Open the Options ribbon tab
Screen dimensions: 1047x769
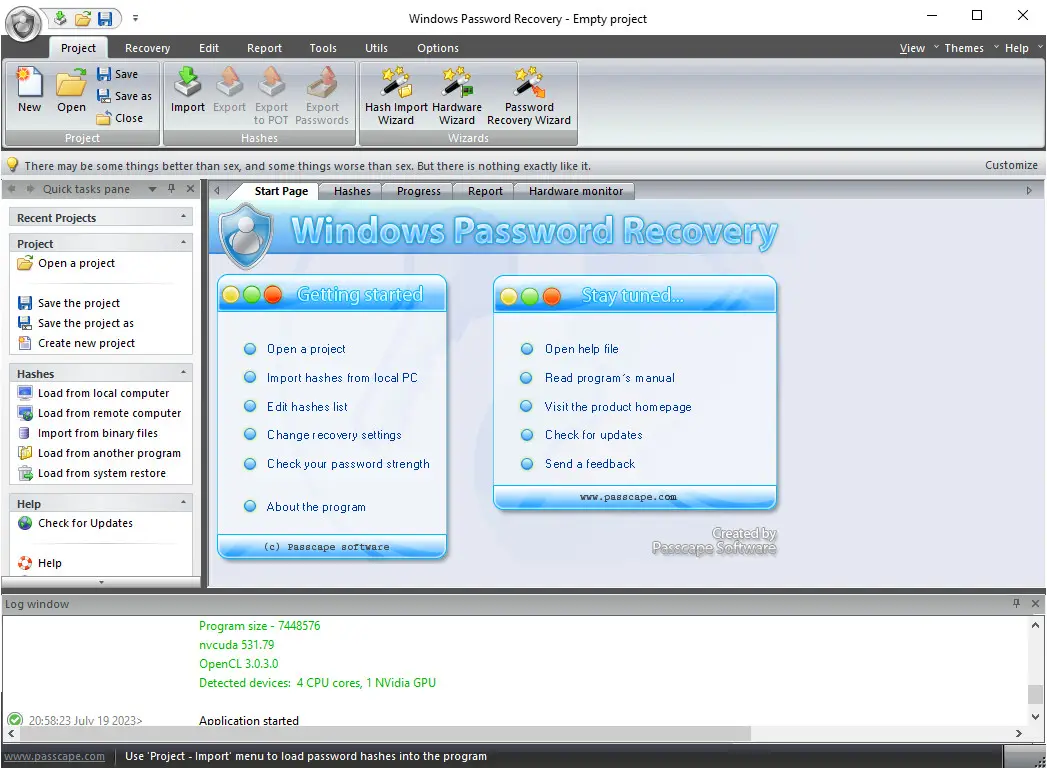[438, 48]
